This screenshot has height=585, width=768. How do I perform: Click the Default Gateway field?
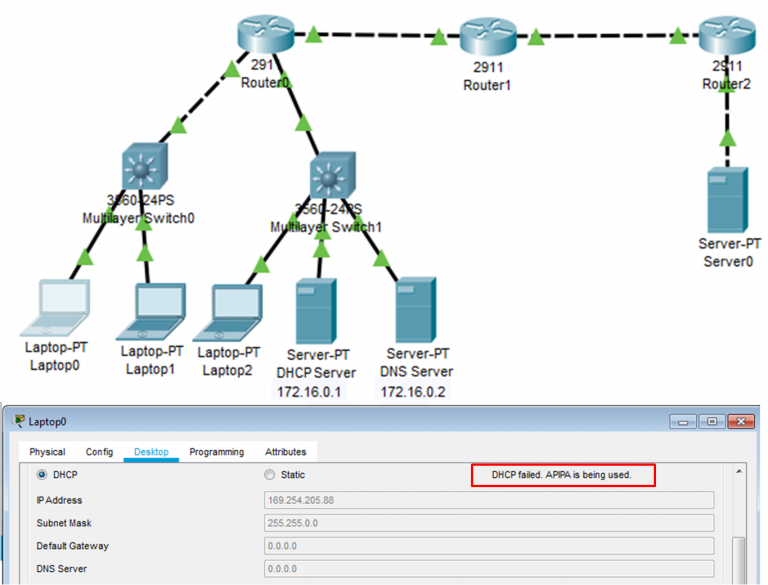(489, 546)
